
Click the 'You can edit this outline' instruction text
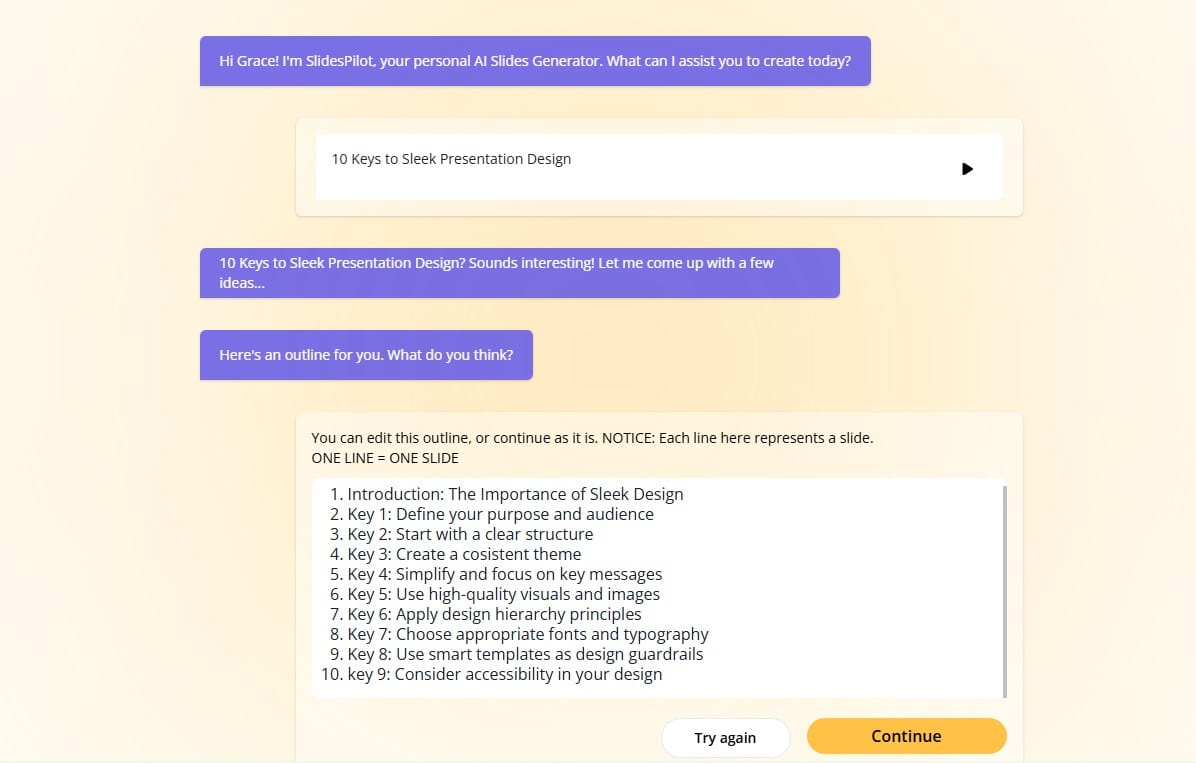click(592, 438)
